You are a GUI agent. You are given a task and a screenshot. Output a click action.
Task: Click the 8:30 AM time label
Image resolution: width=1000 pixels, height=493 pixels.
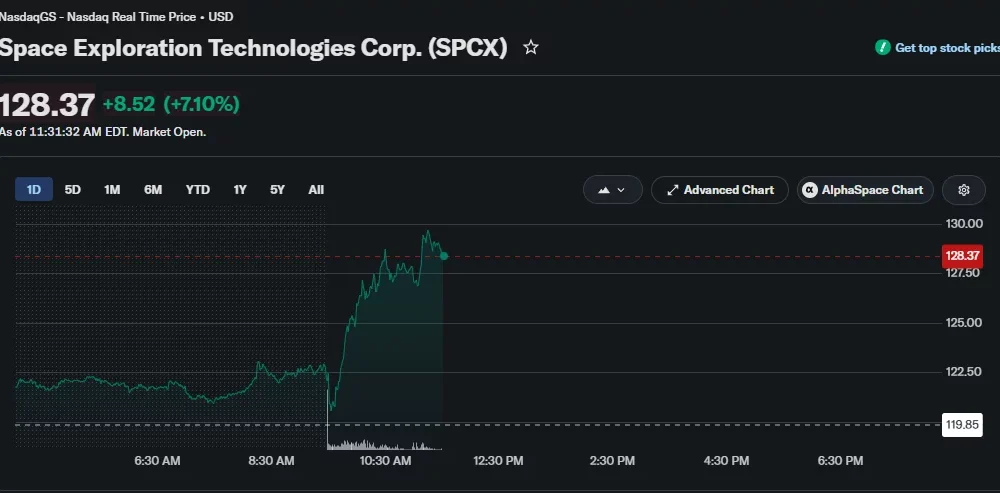click(x=271, y=460)
